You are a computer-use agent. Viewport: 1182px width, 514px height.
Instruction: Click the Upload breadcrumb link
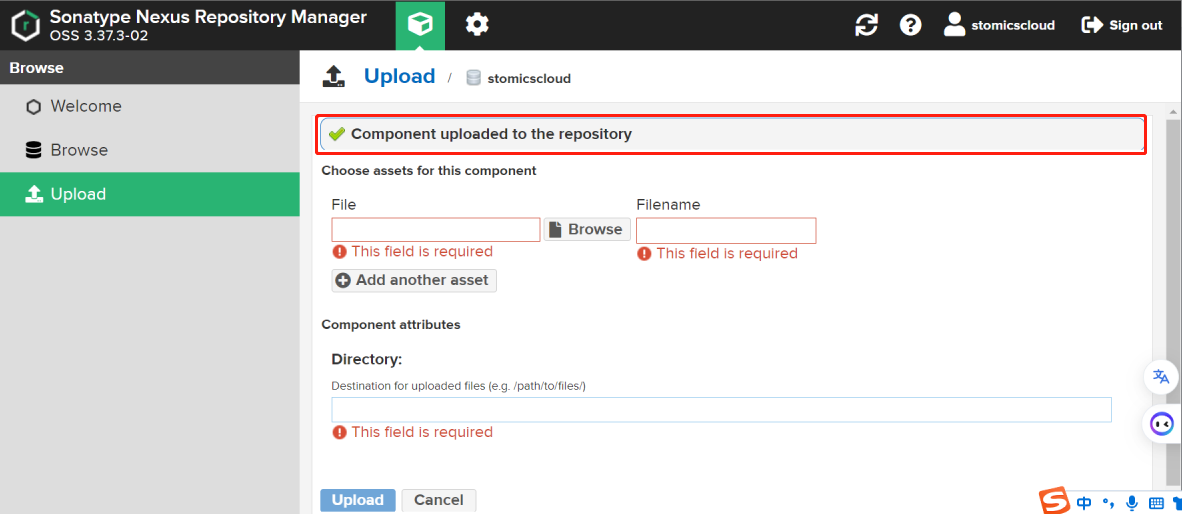tap(399, 77)
